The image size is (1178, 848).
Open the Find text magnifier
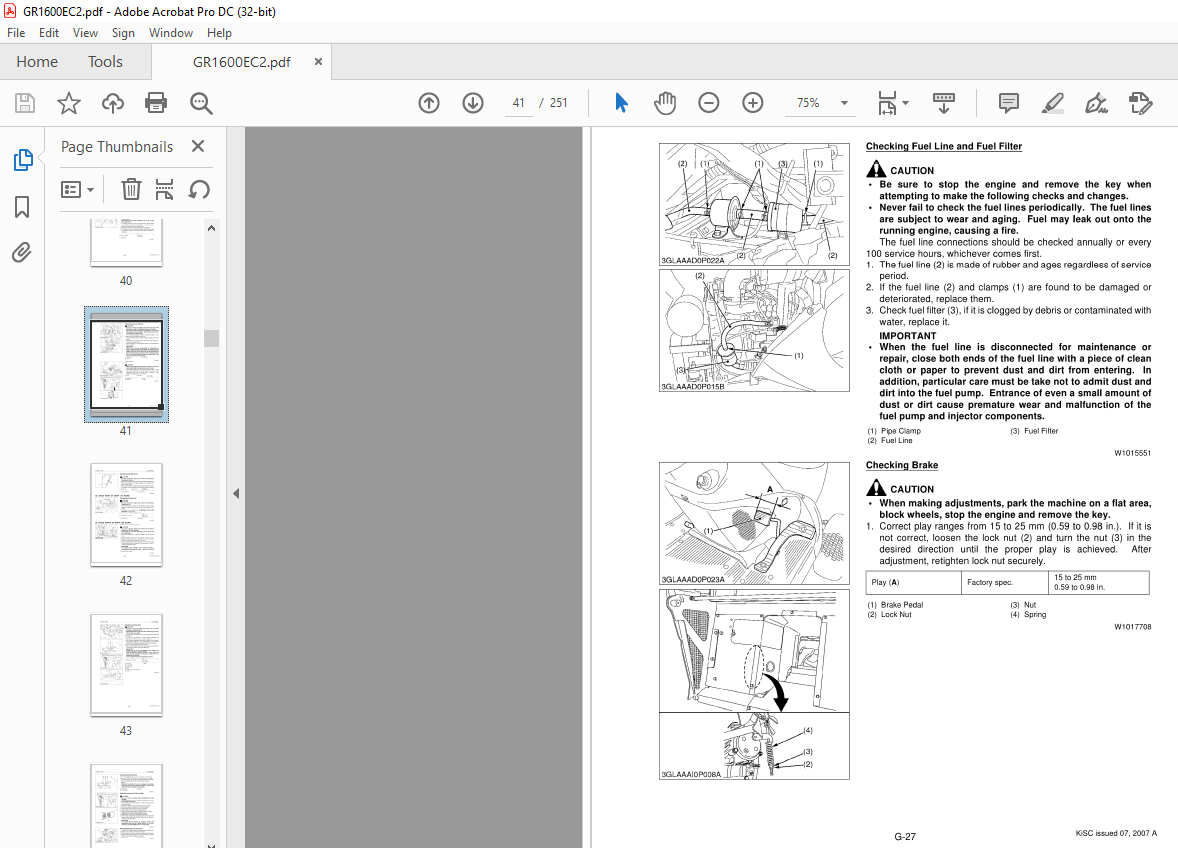point(201,103)
